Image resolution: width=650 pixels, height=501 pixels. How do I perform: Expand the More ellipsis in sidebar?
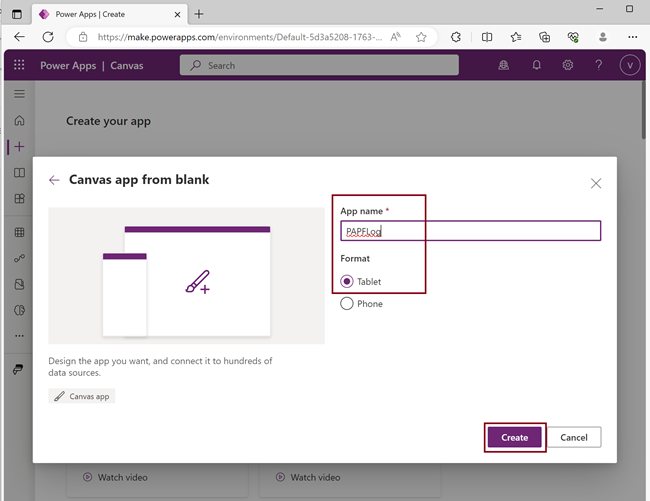click(x=19, y=336)
